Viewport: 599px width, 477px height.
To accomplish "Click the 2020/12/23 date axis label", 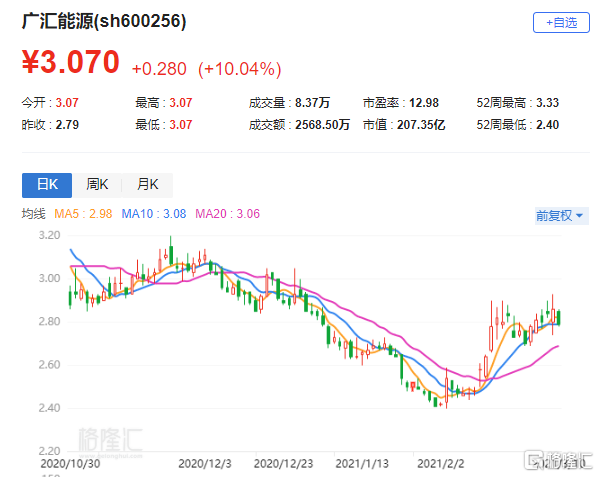I will click(283, 464).
